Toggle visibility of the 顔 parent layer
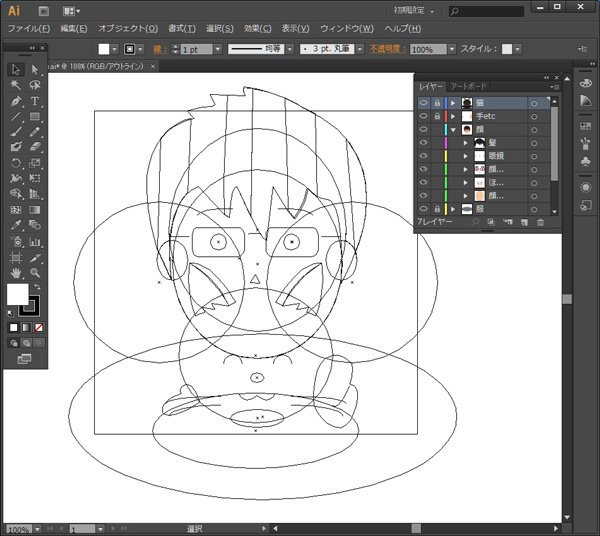 424,129
